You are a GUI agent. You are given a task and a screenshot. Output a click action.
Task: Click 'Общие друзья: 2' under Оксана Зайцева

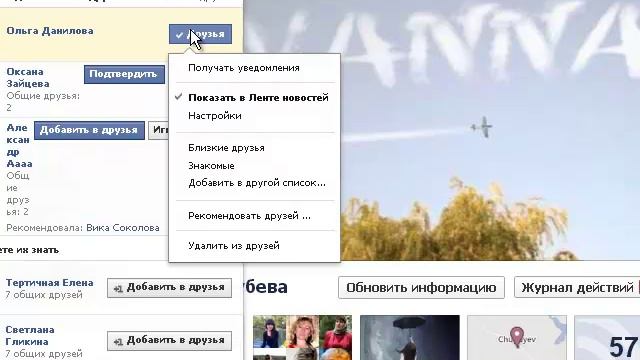pos(43,102)
